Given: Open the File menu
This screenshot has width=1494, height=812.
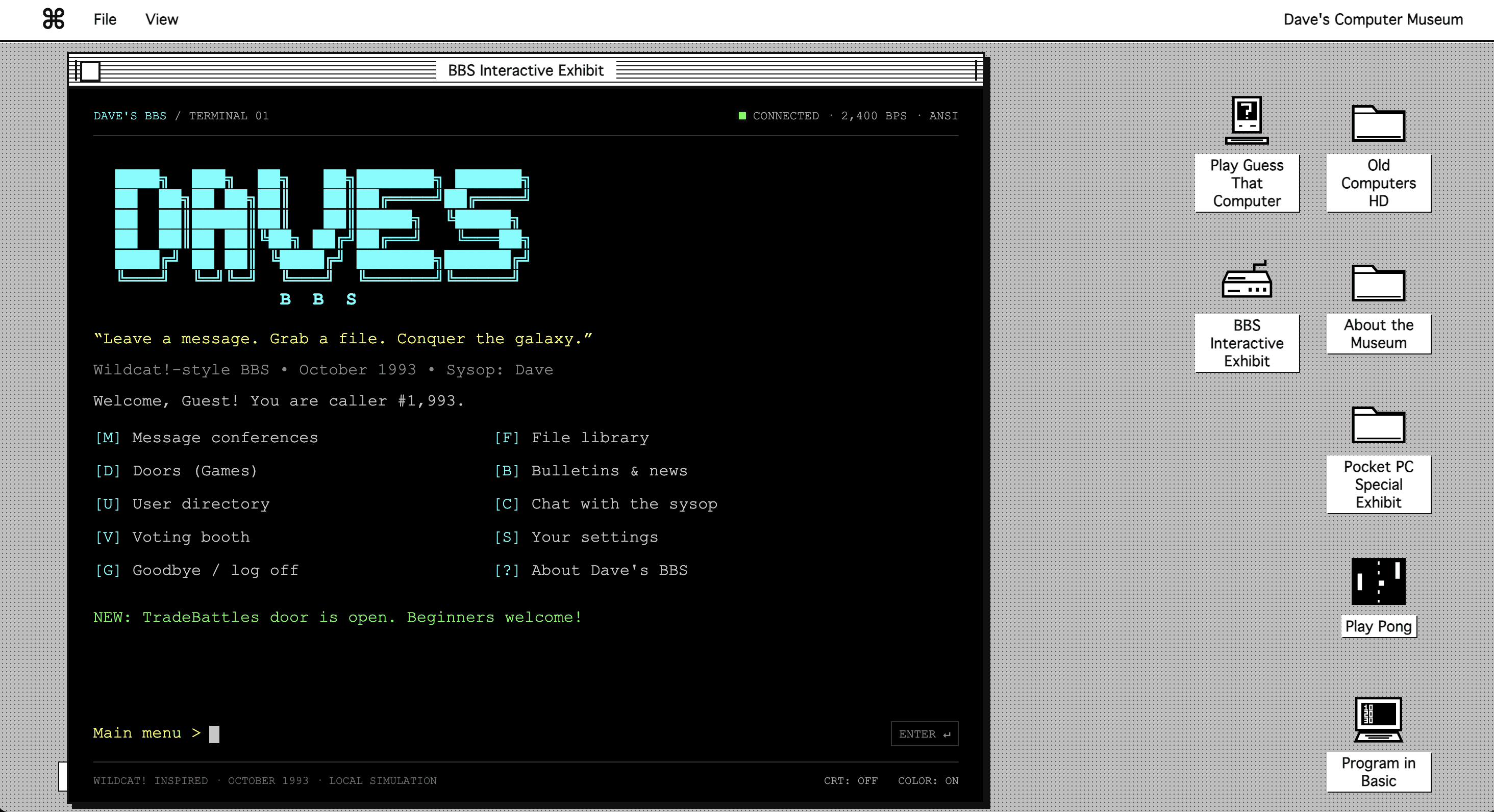Looking at the screenshot, I should 105,19.
